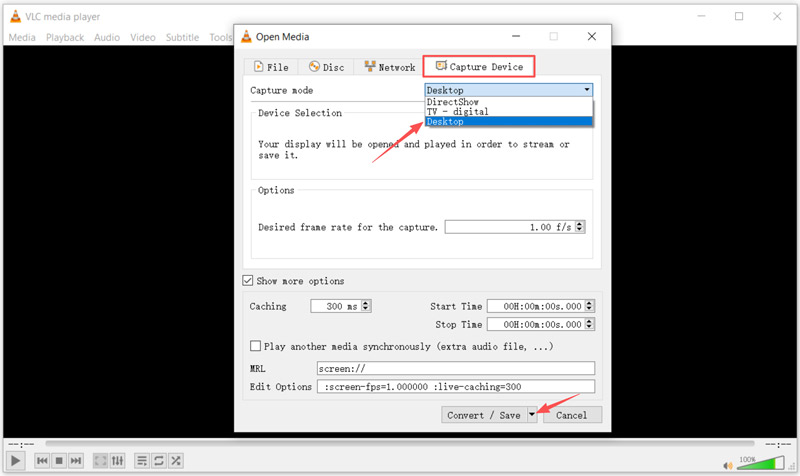Minimize the VLC main window
800x476 pixels.
702,16
